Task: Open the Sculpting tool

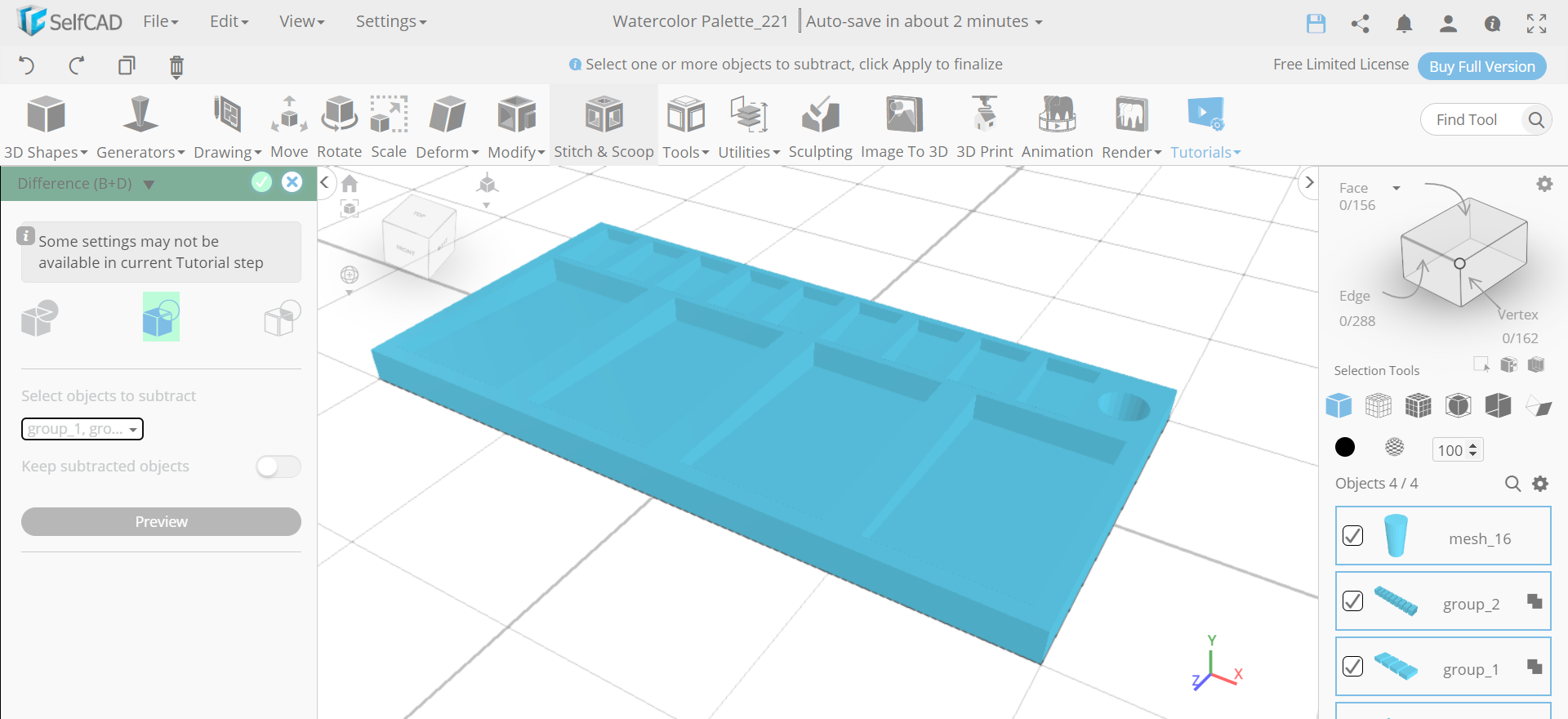Action: pyautogui.click(x=820, y=127)
